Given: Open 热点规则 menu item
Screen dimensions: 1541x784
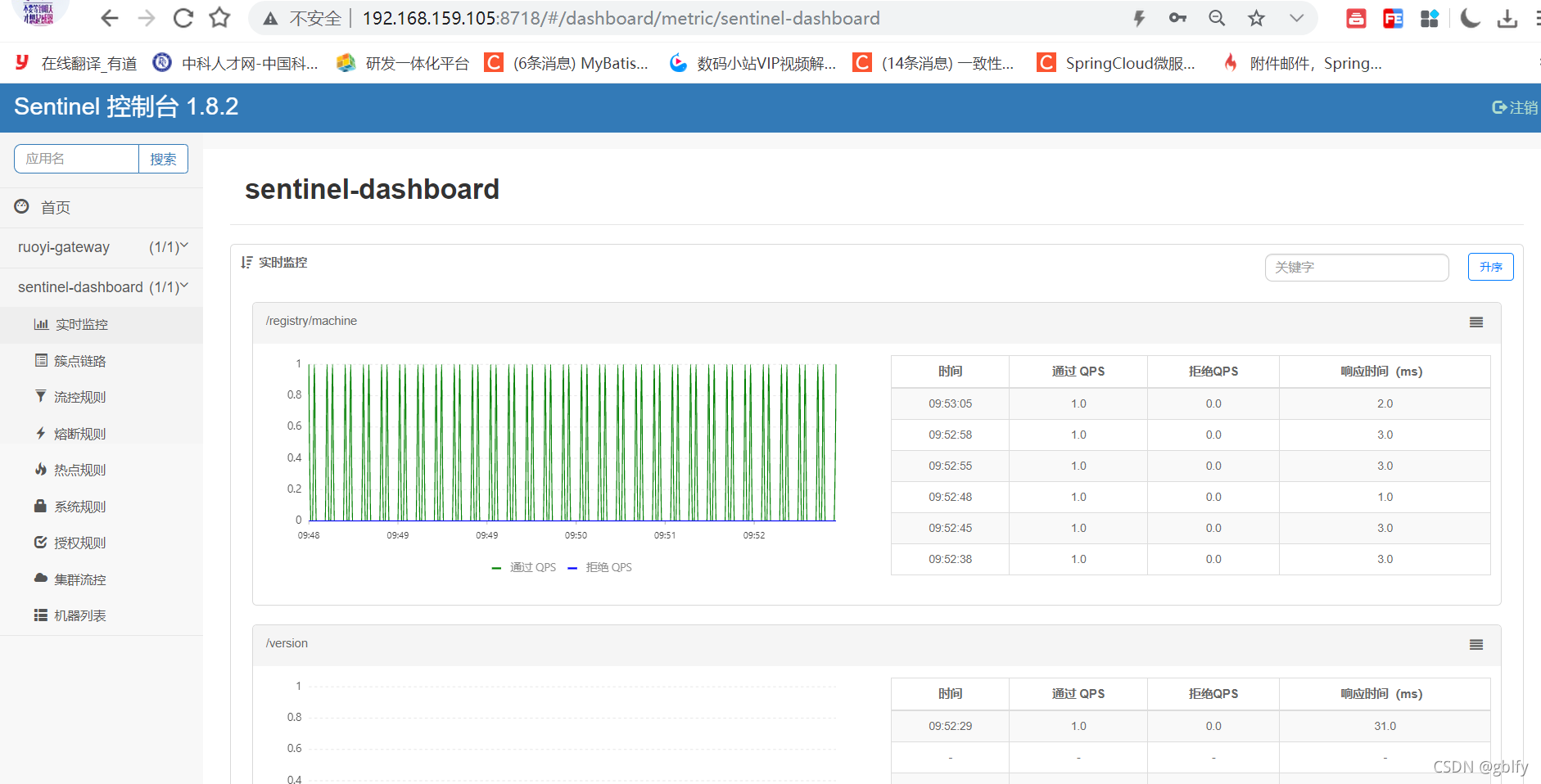Looking at the screenshot, I should [102, 470].
